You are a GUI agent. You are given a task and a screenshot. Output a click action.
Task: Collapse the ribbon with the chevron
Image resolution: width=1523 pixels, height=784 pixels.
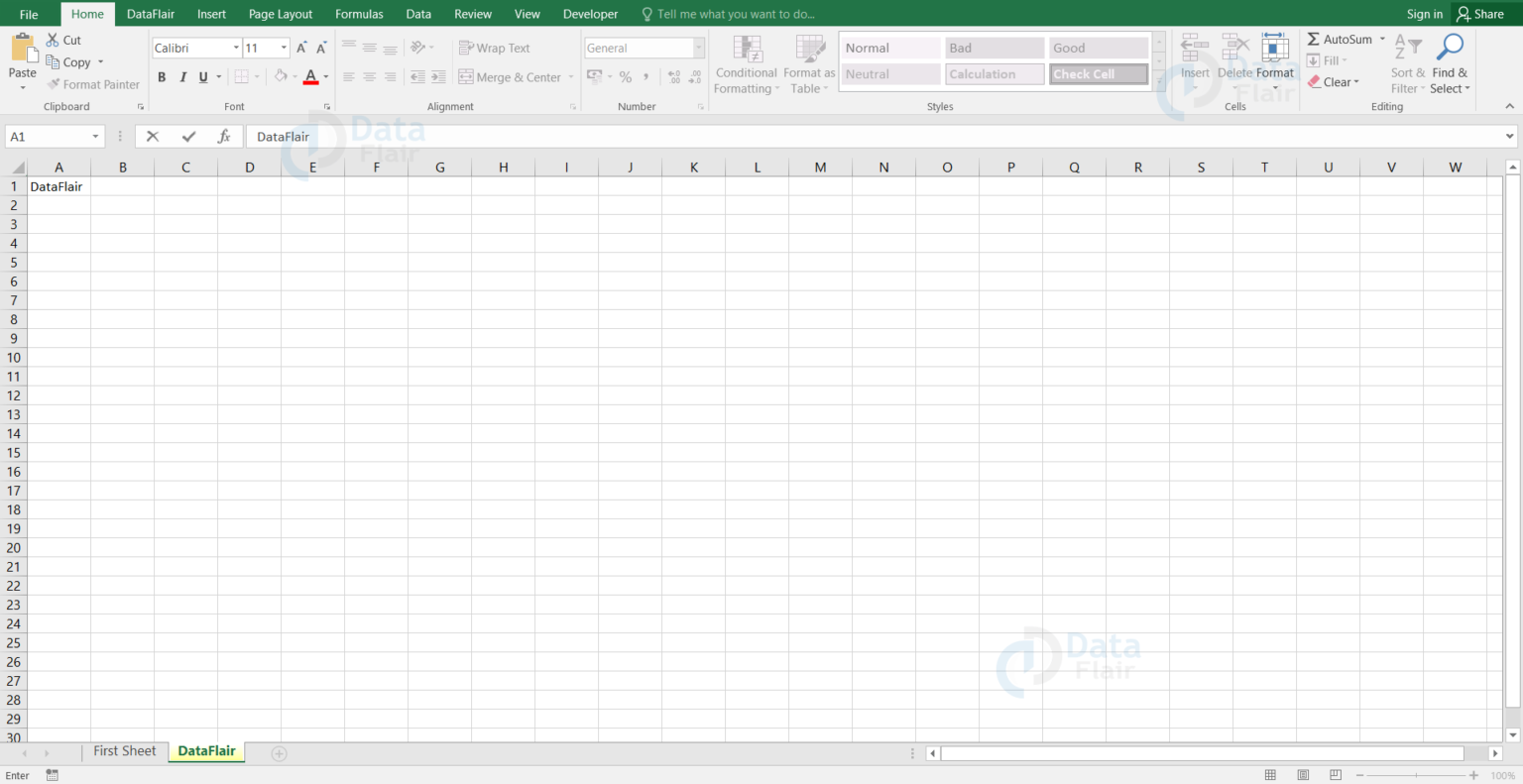pos(1509,106)
